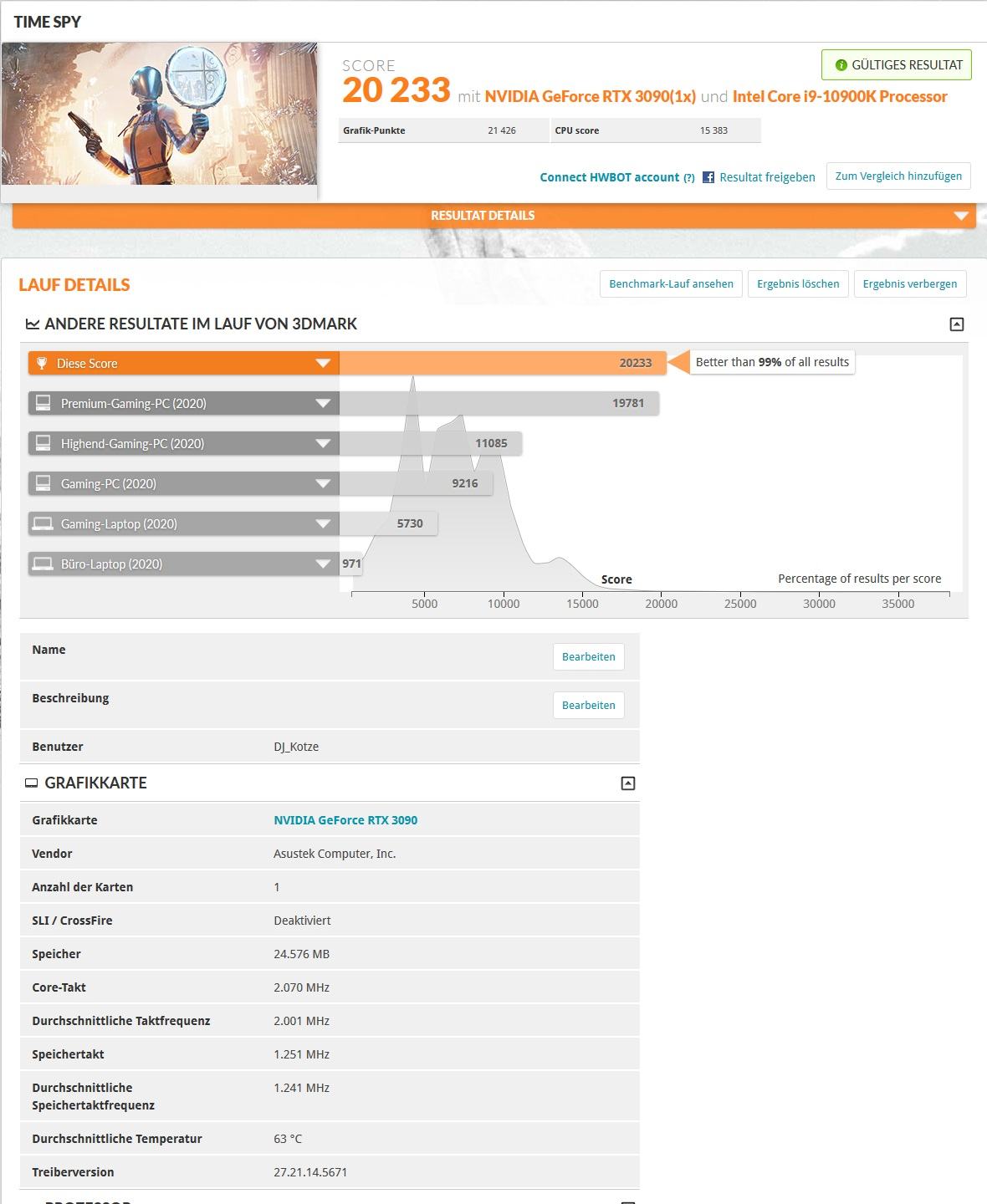Click the Grafik-Punkte value 21 426
The height and width of the screenshot is (1204, 987).
[502, 130]
